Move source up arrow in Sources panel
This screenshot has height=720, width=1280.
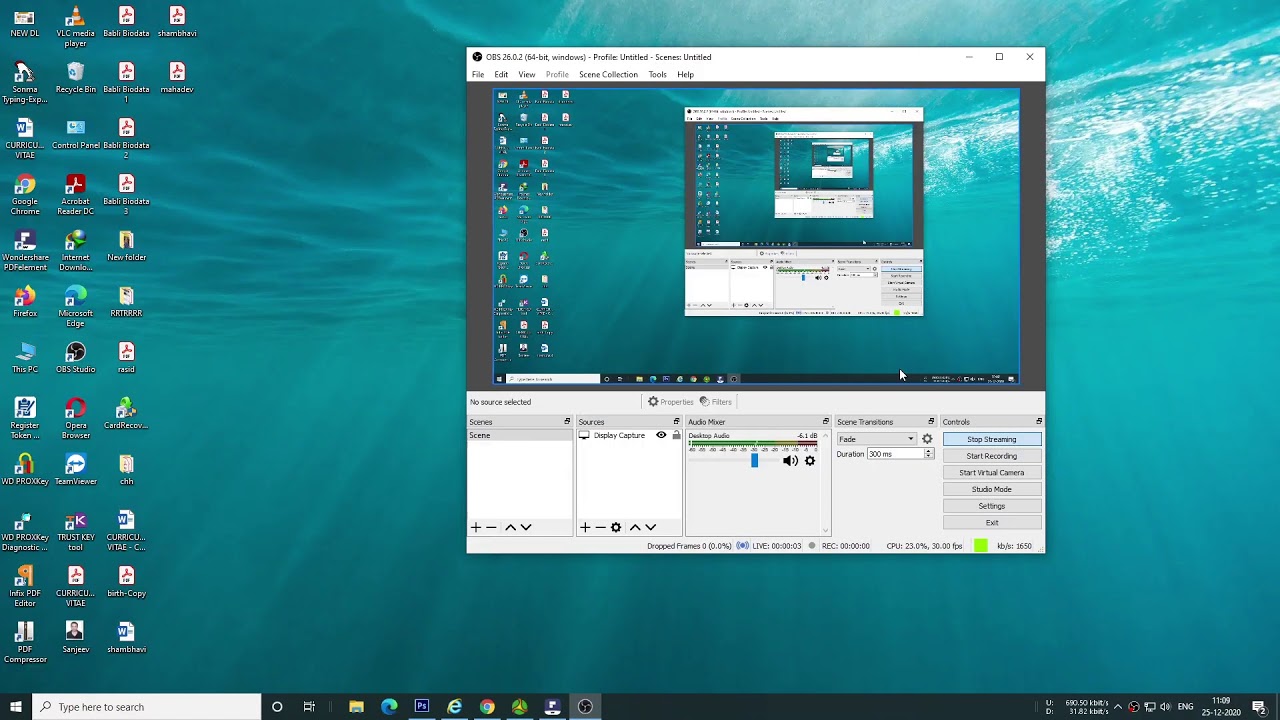click(x=635, y=527)
